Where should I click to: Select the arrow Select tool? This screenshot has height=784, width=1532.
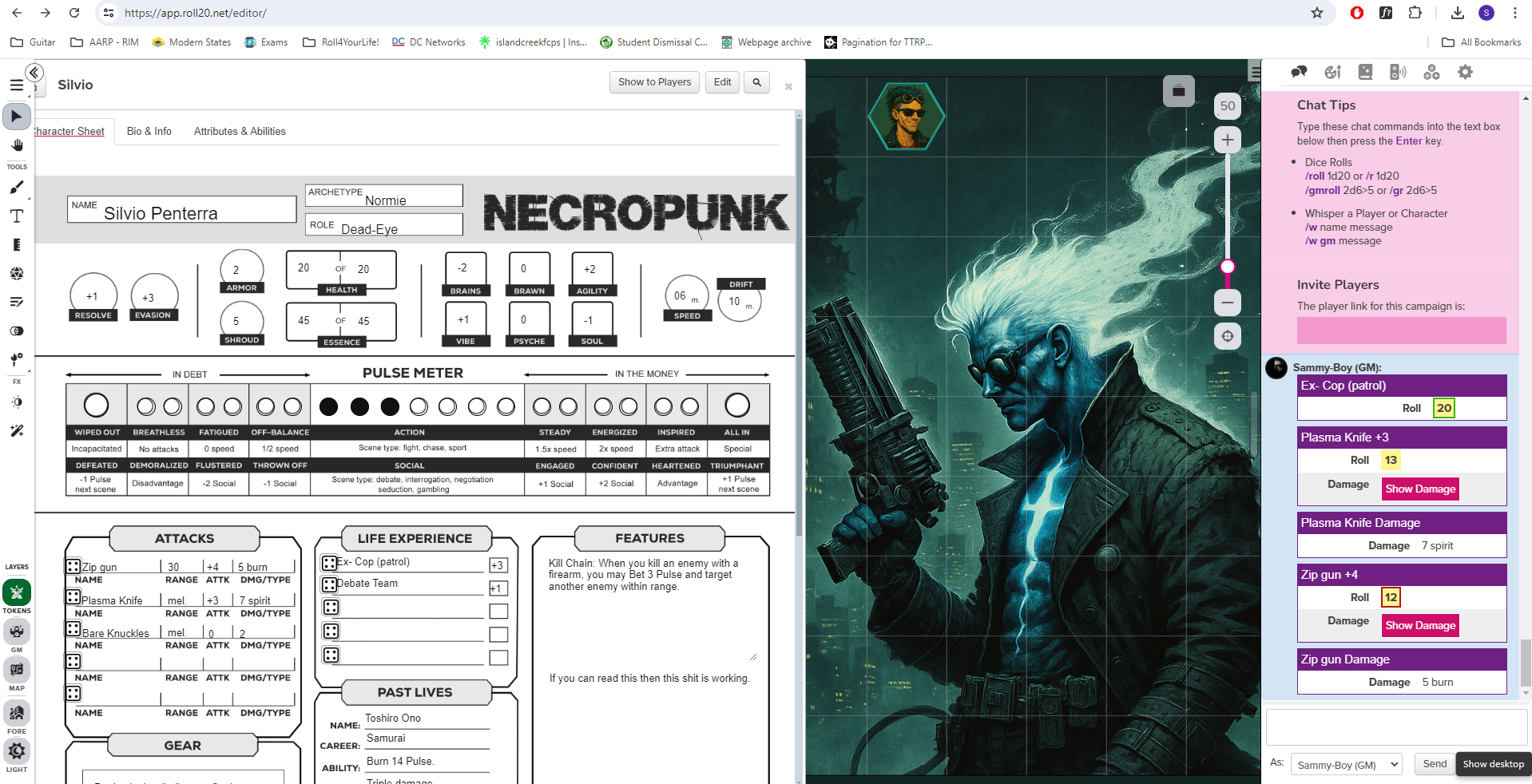[16, 117]
